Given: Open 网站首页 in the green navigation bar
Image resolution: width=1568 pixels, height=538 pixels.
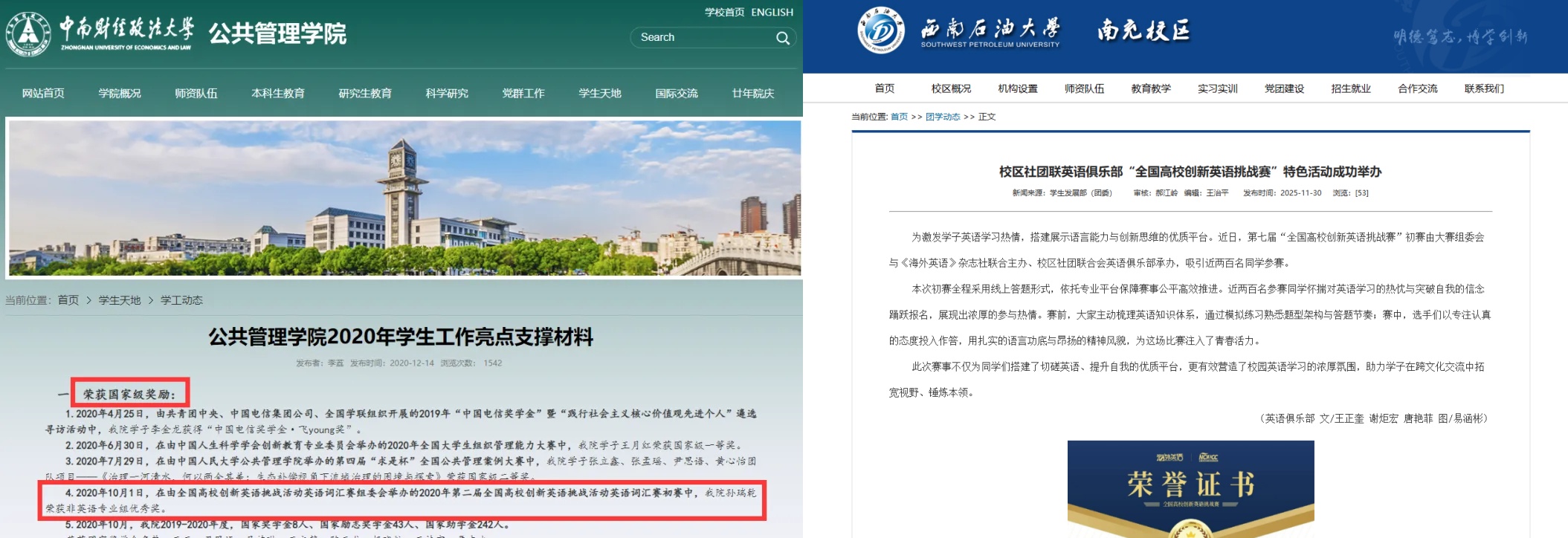Looking at the screenshot, I should point(43,94).
